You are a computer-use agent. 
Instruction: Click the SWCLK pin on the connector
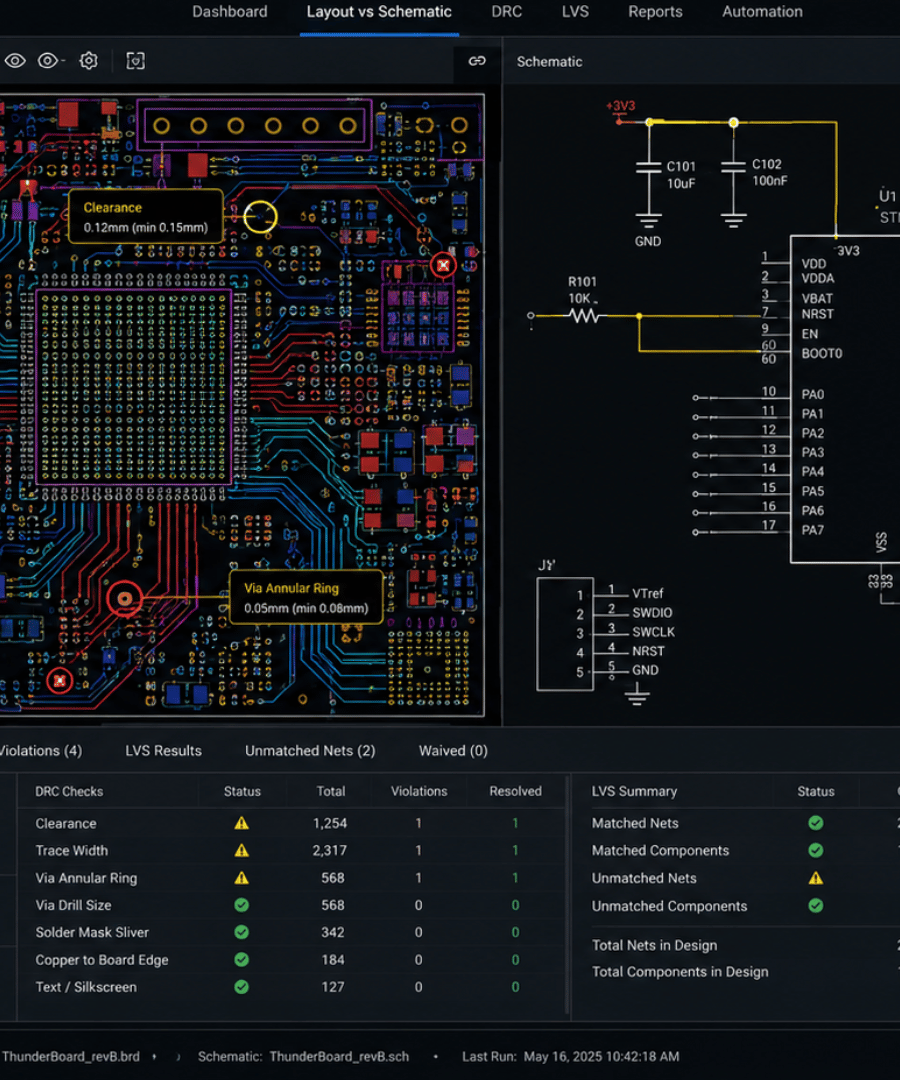click(x=653, y=632)
